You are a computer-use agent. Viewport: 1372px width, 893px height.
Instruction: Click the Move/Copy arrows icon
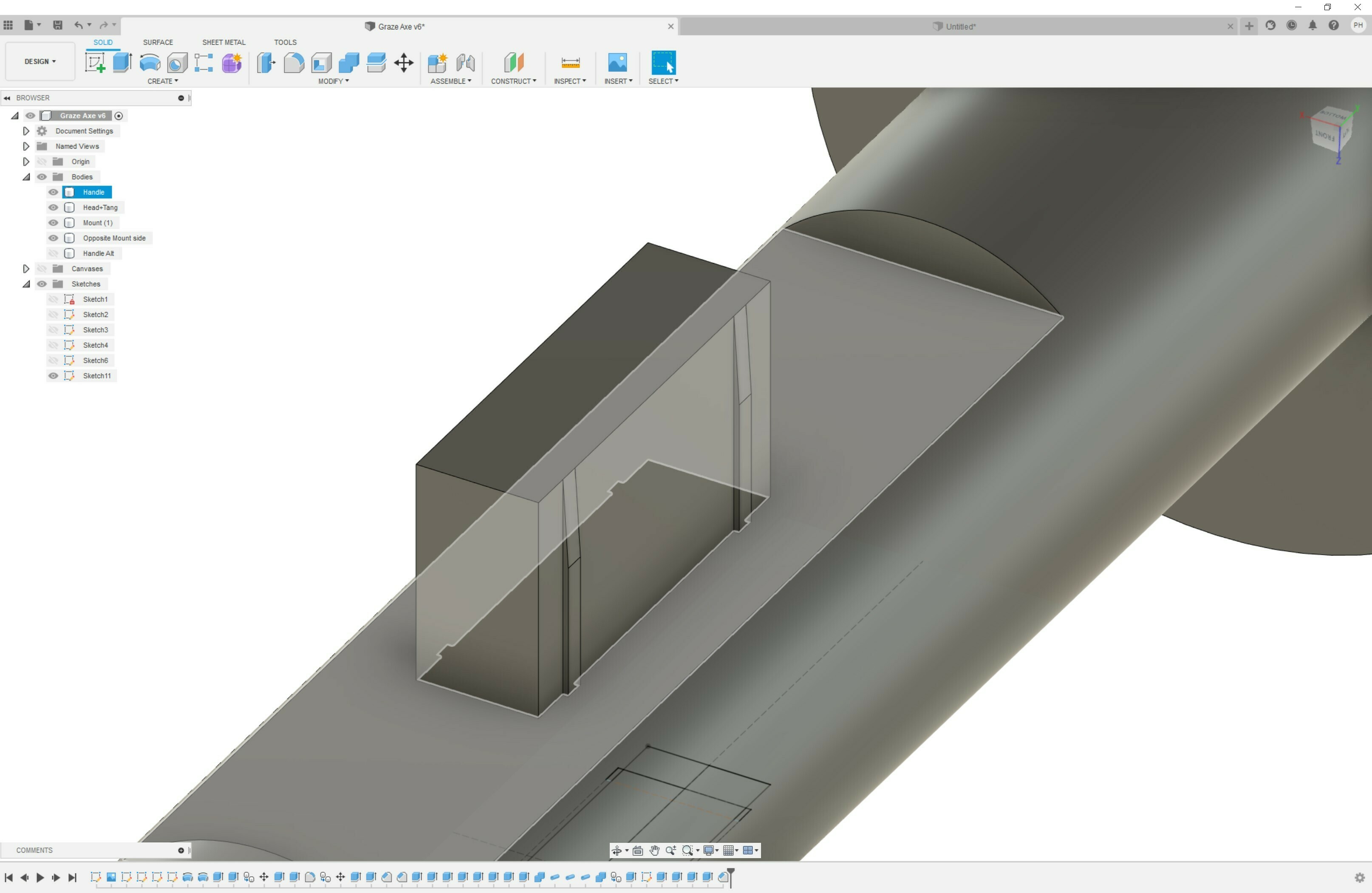pyautogui.click(x=404, y=62)
